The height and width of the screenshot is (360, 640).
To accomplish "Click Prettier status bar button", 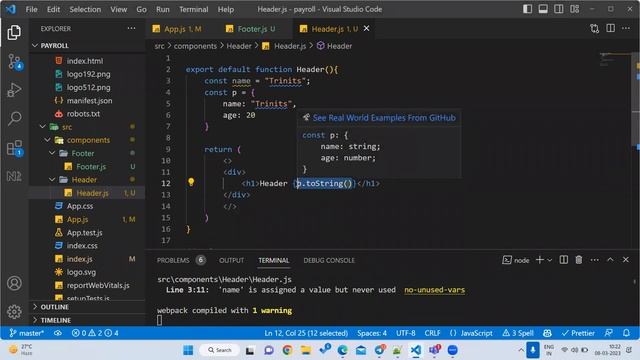I will pyautogui.click(x=578, y=333).
